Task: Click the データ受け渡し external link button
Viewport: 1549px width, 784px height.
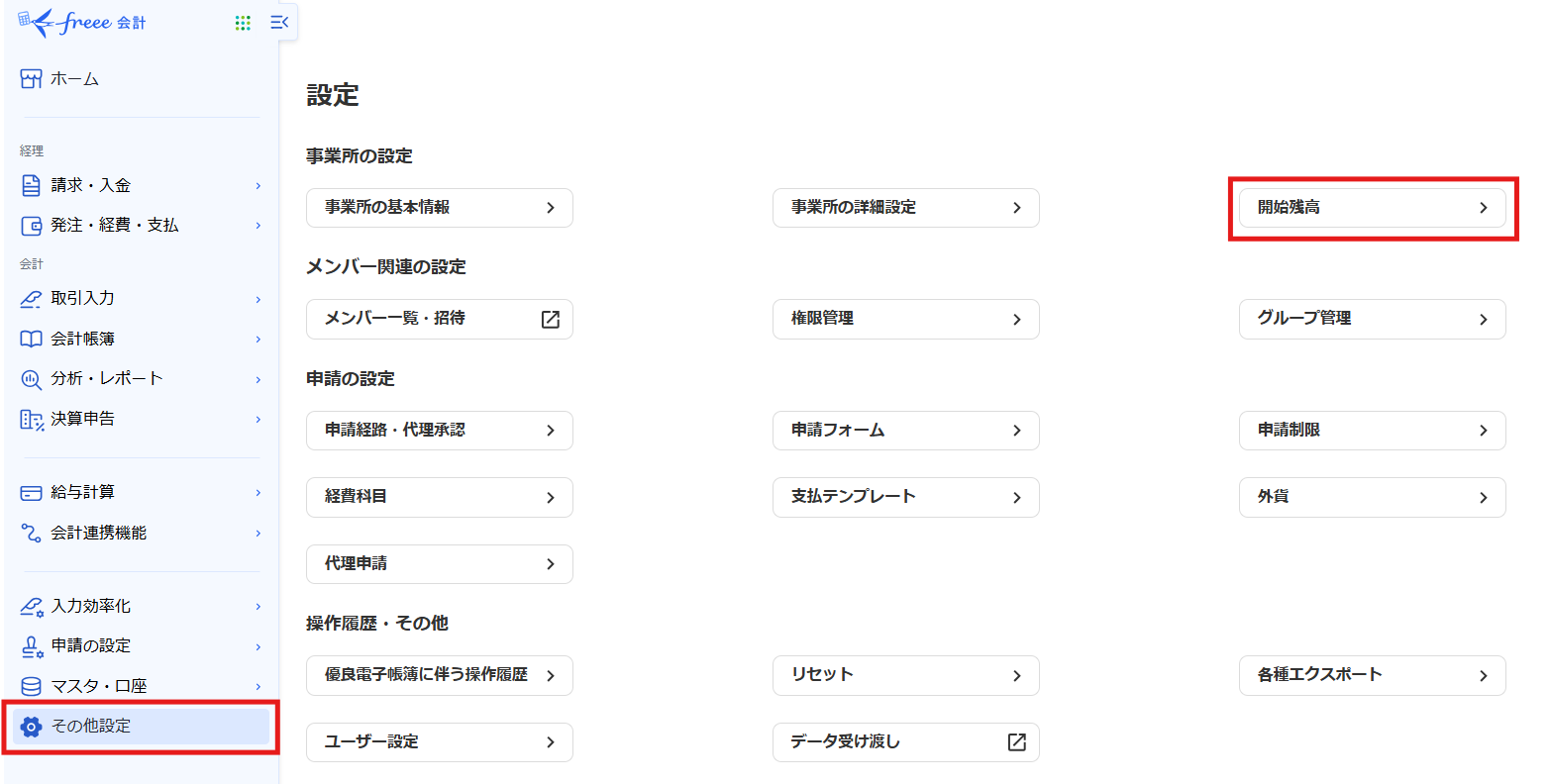Action: click(905, 742)
